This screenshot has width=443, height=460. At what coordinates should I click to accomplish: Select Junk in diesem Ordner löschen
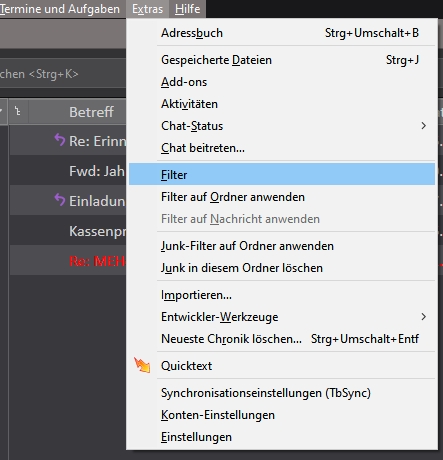click(282, 268)
